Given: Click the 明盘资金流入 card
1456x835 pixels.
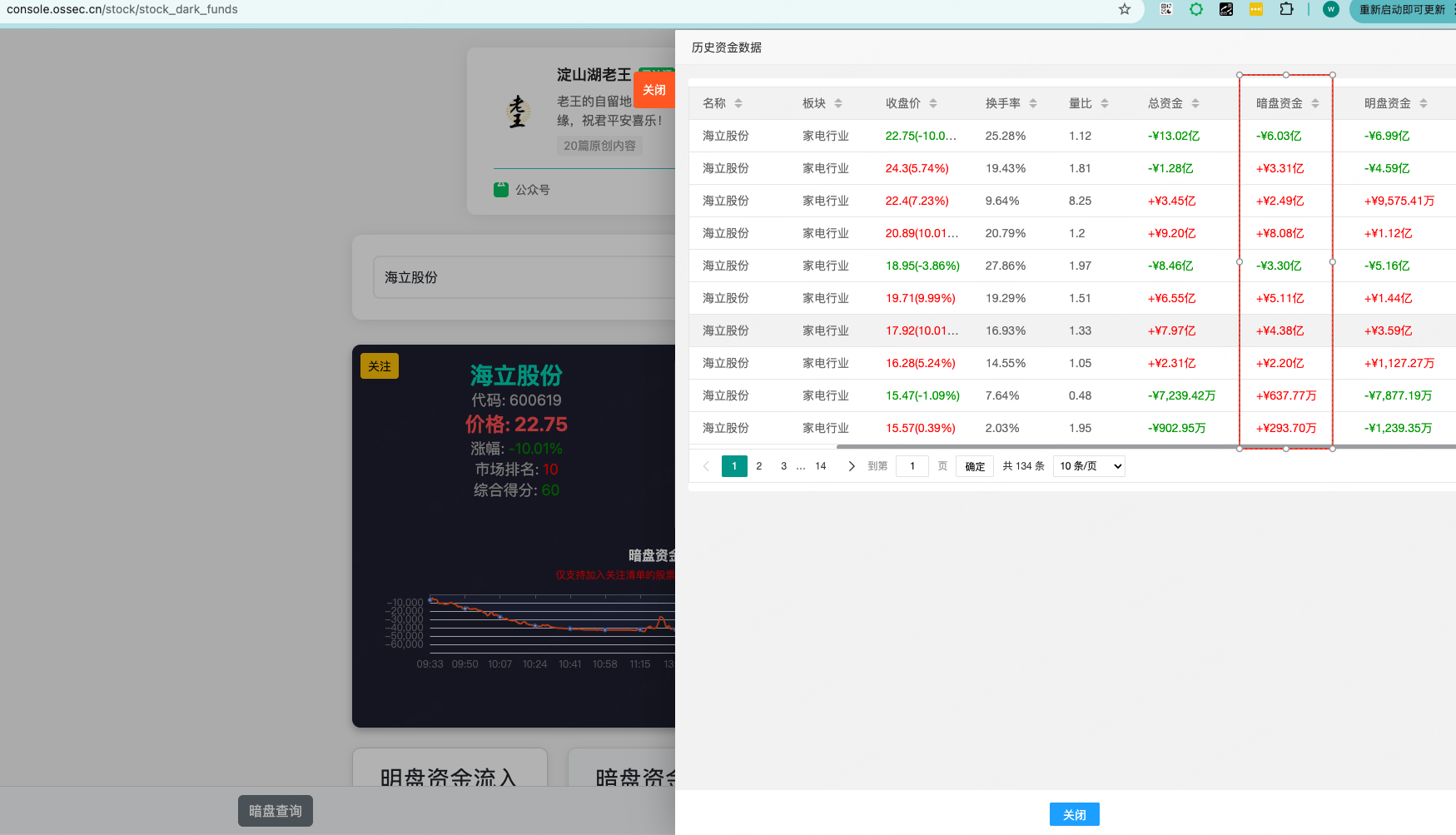Looking at the screenshot, I should (450, 768).
